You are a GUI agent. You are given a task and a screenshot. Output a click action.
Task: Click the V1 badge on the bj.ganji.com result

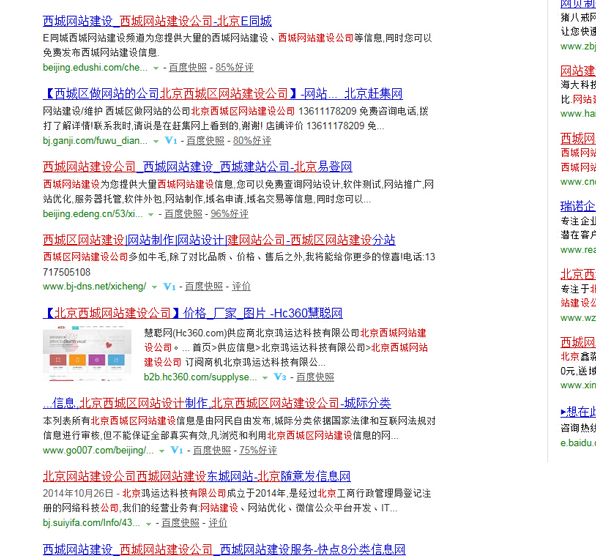click(x=171, y=141)
